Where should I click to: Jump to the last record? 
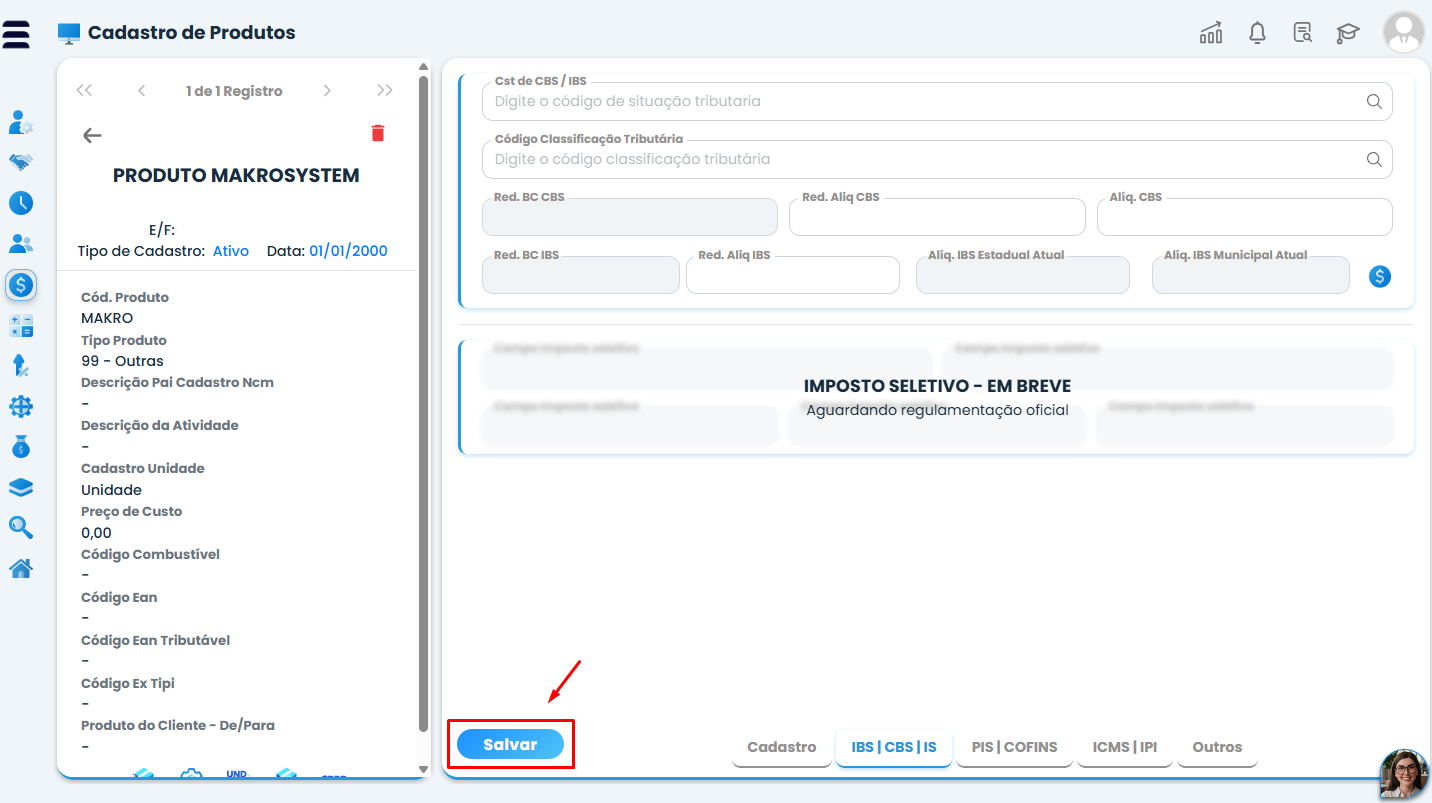[385, 90]
